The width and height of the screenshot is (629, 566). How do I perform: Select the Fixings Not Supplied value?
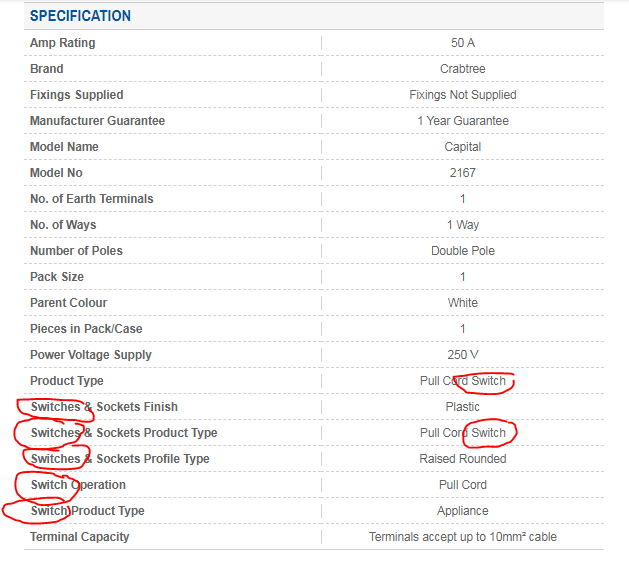click(463, 95)
